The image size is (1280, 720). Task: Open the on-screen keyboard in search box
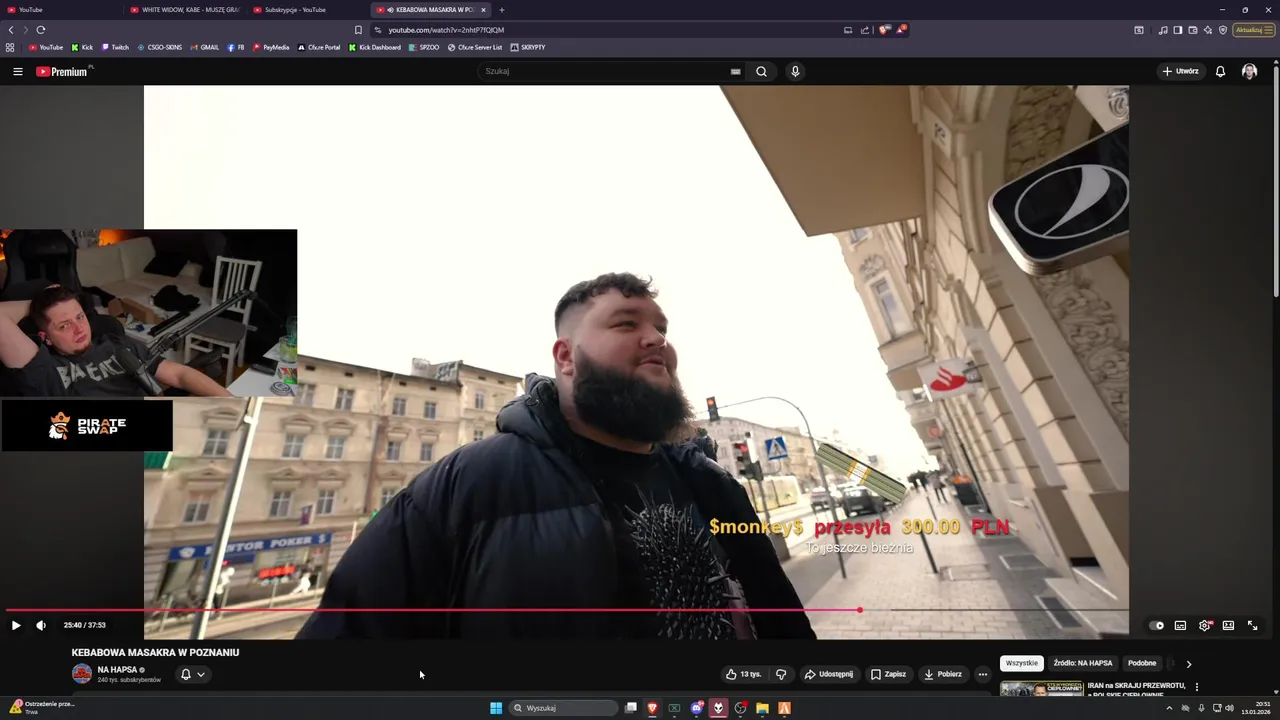(x=736, y=71)
